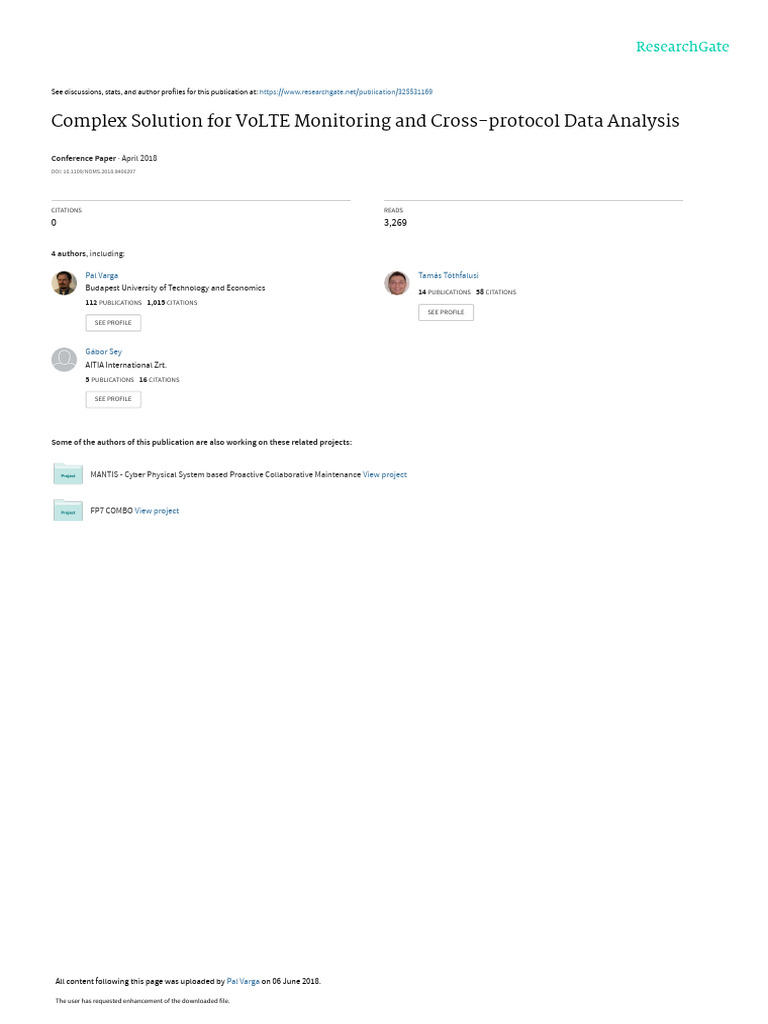Screen dimensions: 768x1024
Task: Click the 3,269 reads count
Action: pos(395,223)
